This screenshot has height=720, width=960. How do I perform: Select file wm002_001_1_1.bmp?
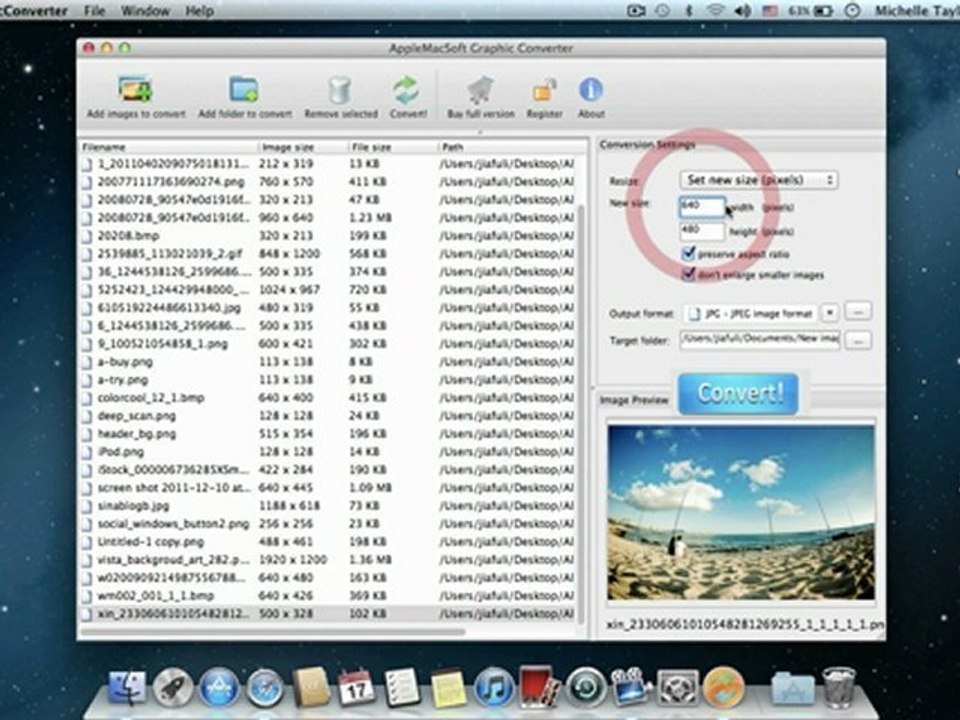(x=328, y=596)
